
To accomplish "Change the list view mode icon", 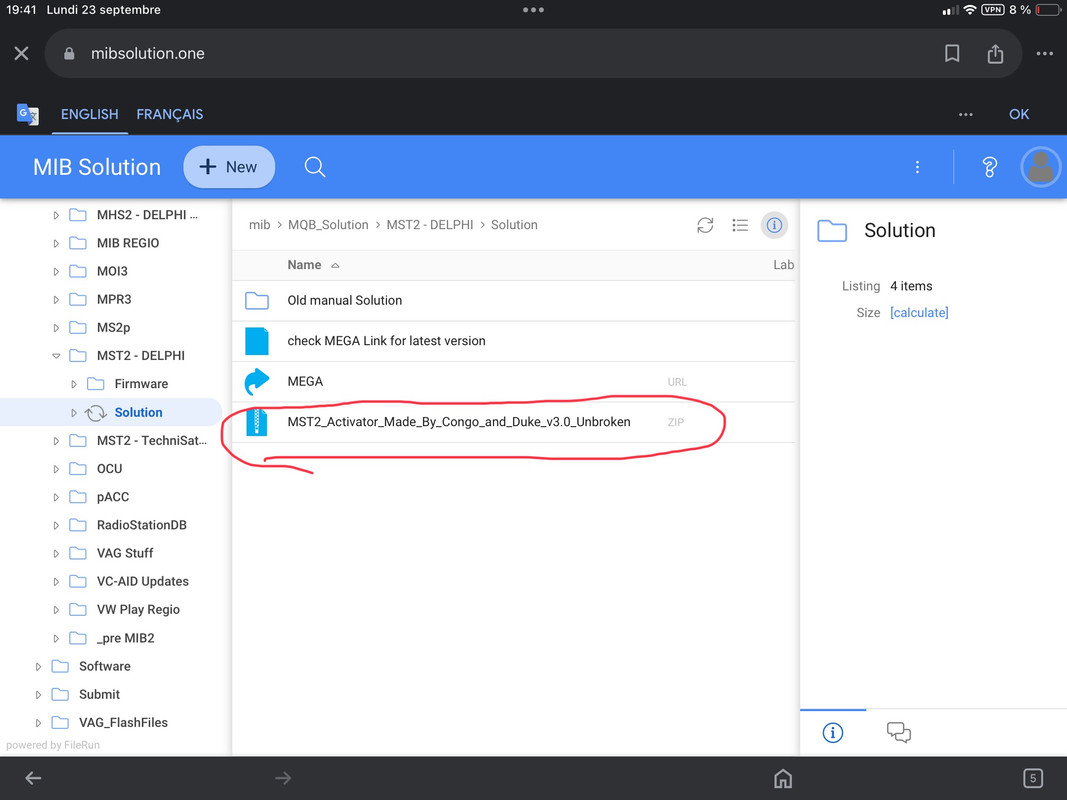I will click(740, 225).
